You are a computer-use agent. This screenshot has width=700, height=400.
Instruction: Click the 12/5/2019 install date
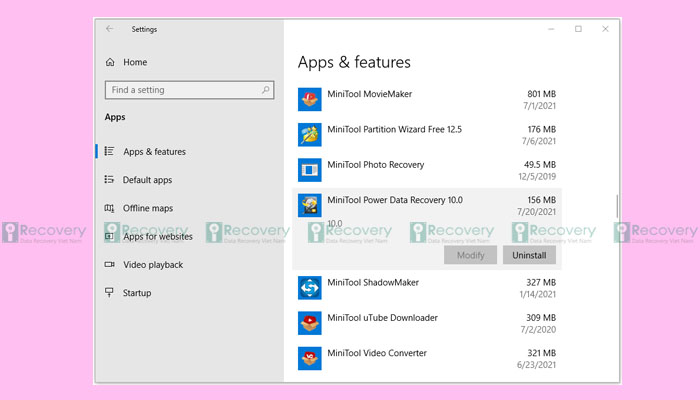(537, 176)
